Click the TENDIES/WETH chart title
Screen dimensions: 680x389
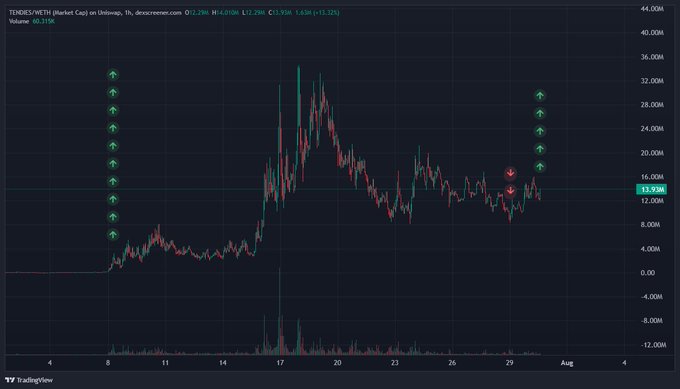(95, 13)
